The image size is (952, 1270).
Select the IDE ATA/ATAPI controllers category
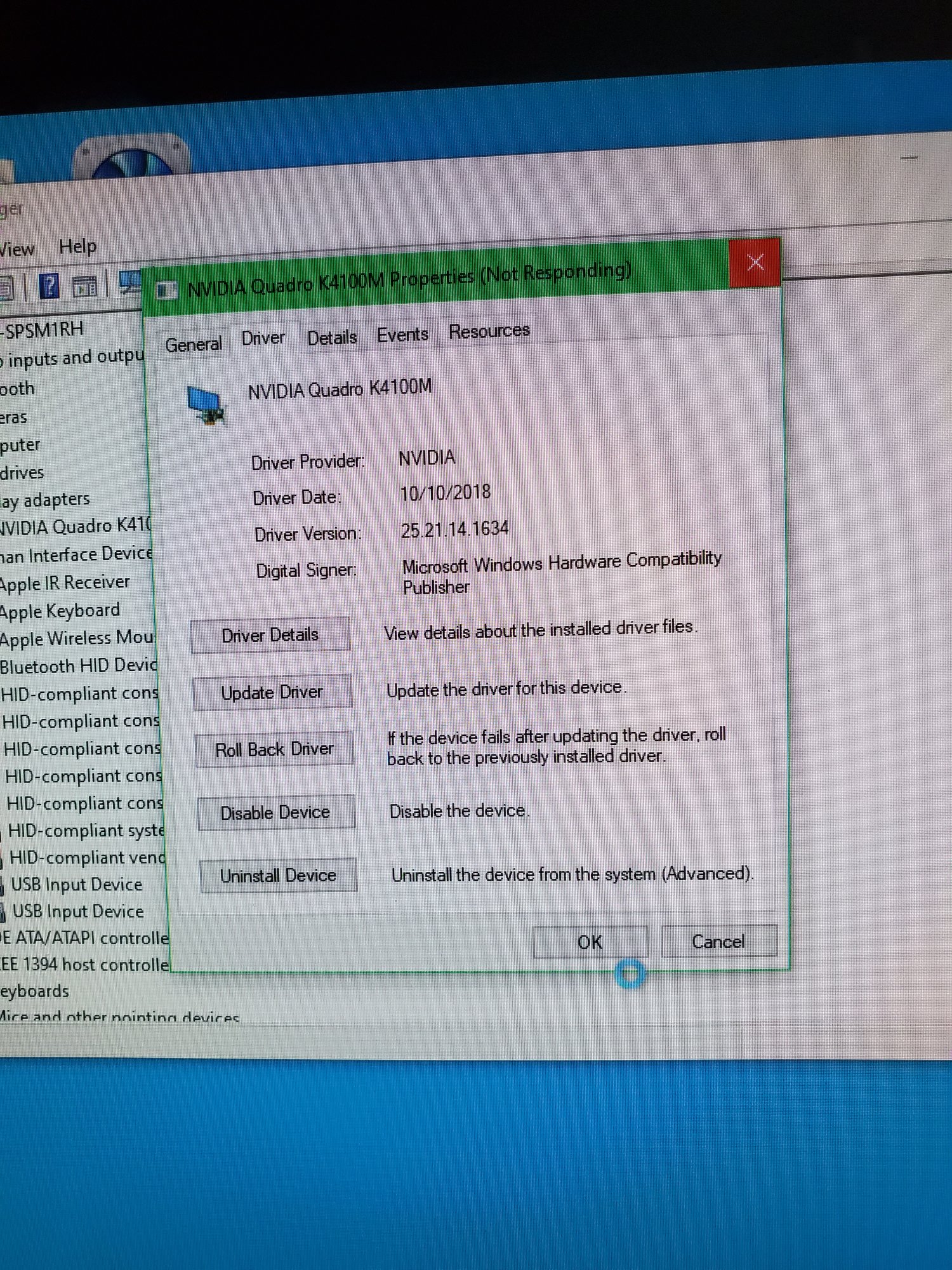tap(84, 939)
